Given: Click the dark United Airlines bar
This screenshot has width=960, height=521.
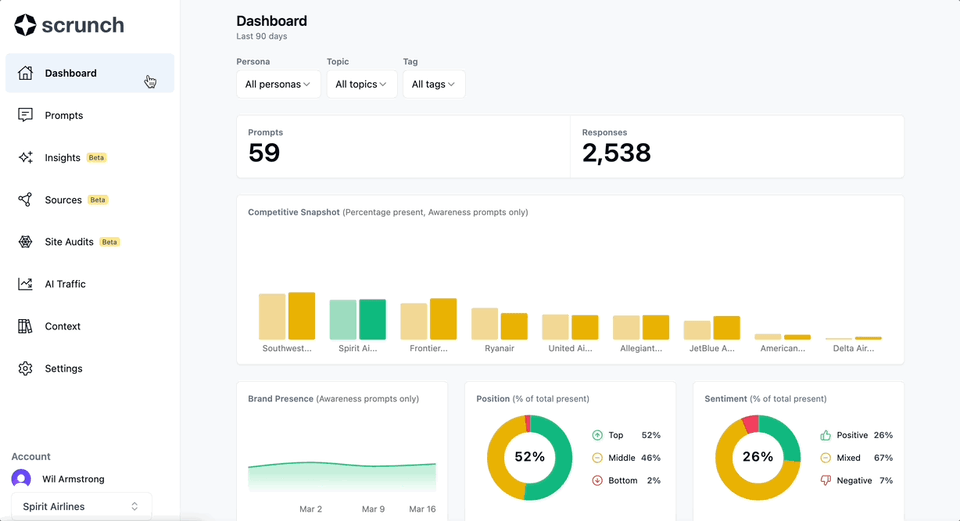Looking at the screenshot, I should click(x=585, y=327).
